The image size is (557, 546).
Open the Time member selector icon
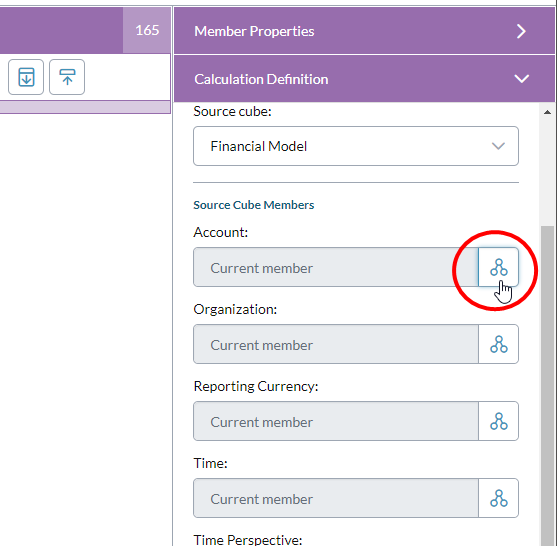click(498, 498)
